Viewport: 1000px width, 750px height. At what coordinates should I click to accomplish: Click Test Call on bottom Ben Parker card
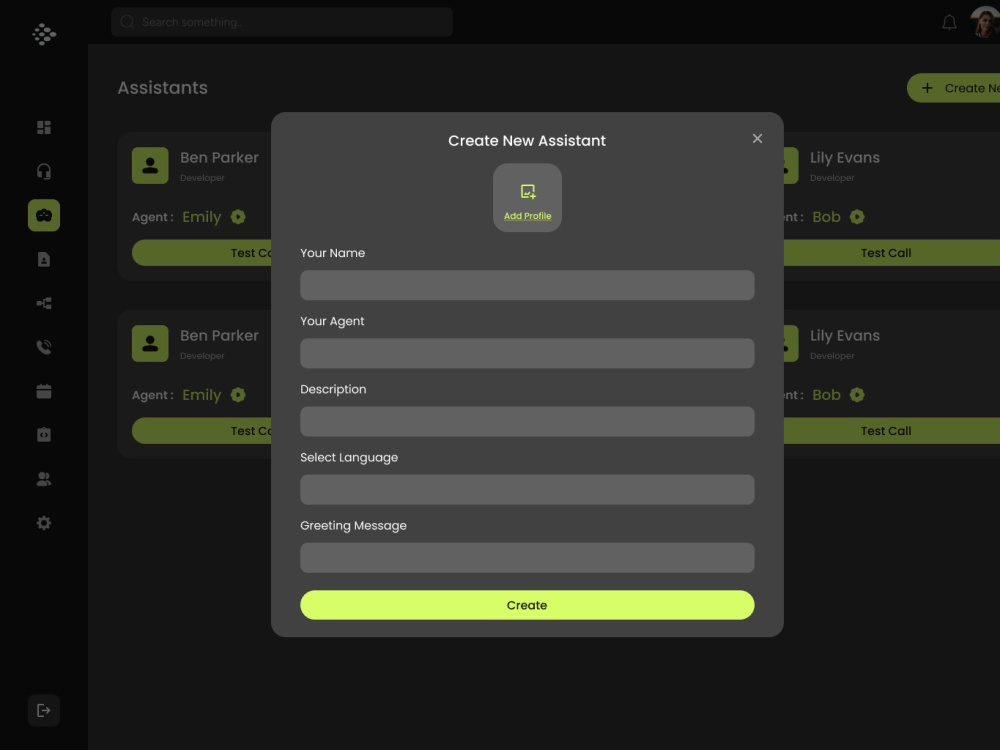click(x=202, y=431)
